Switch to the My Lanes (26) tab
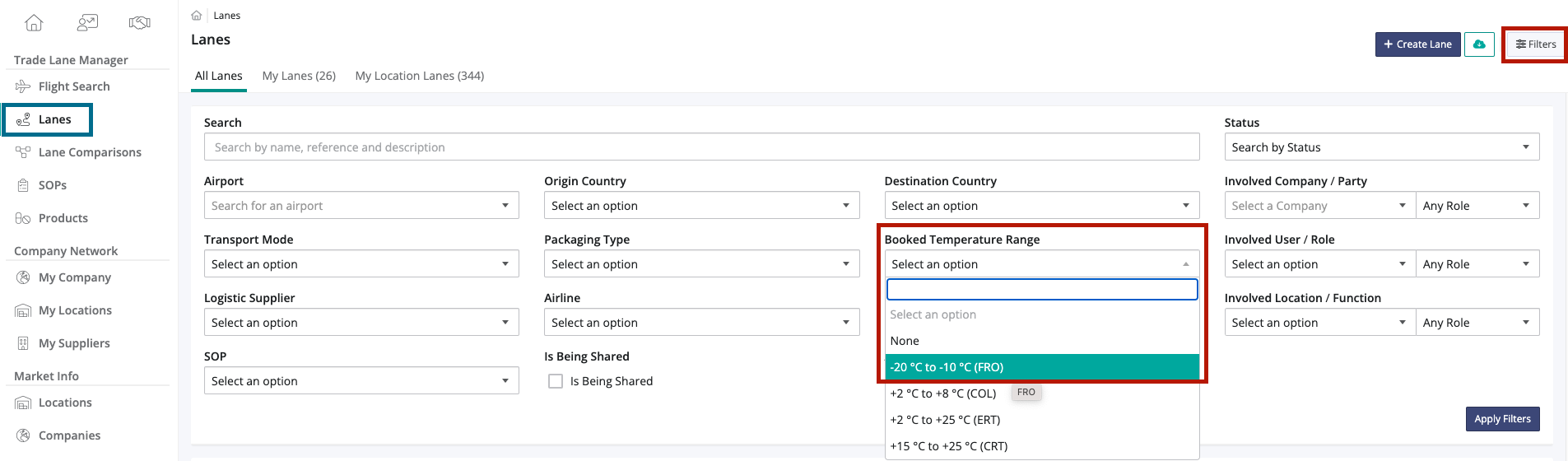The image size is (1568, 461). [299, 76]
